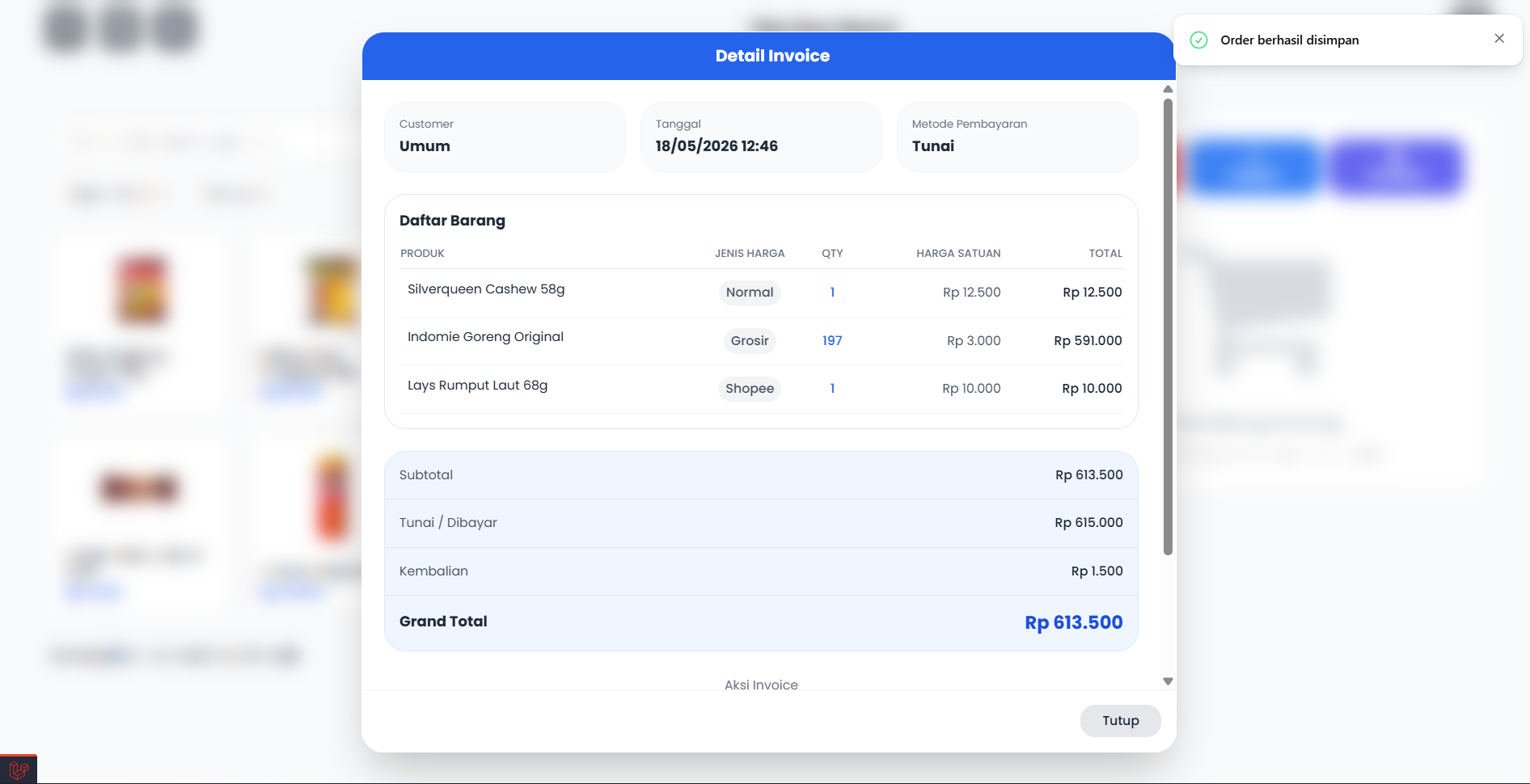Click the 'Order berhasil disimpan' message text

(1290, 40)
